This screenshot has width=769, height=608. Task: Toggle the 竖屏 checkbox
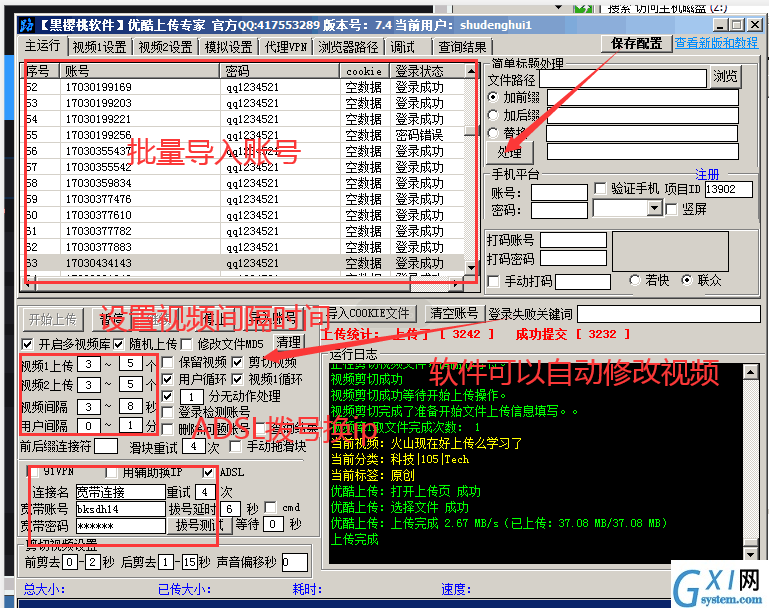[671, 209]
